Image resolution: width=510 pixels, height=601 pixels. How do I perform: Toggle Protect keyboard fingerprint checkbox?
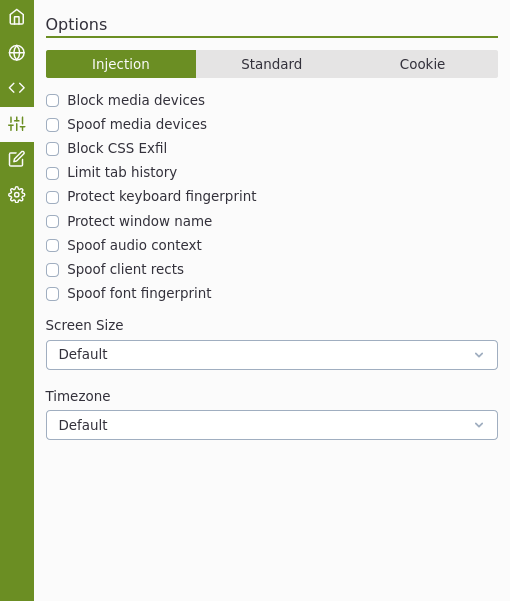tap(52, 197)
